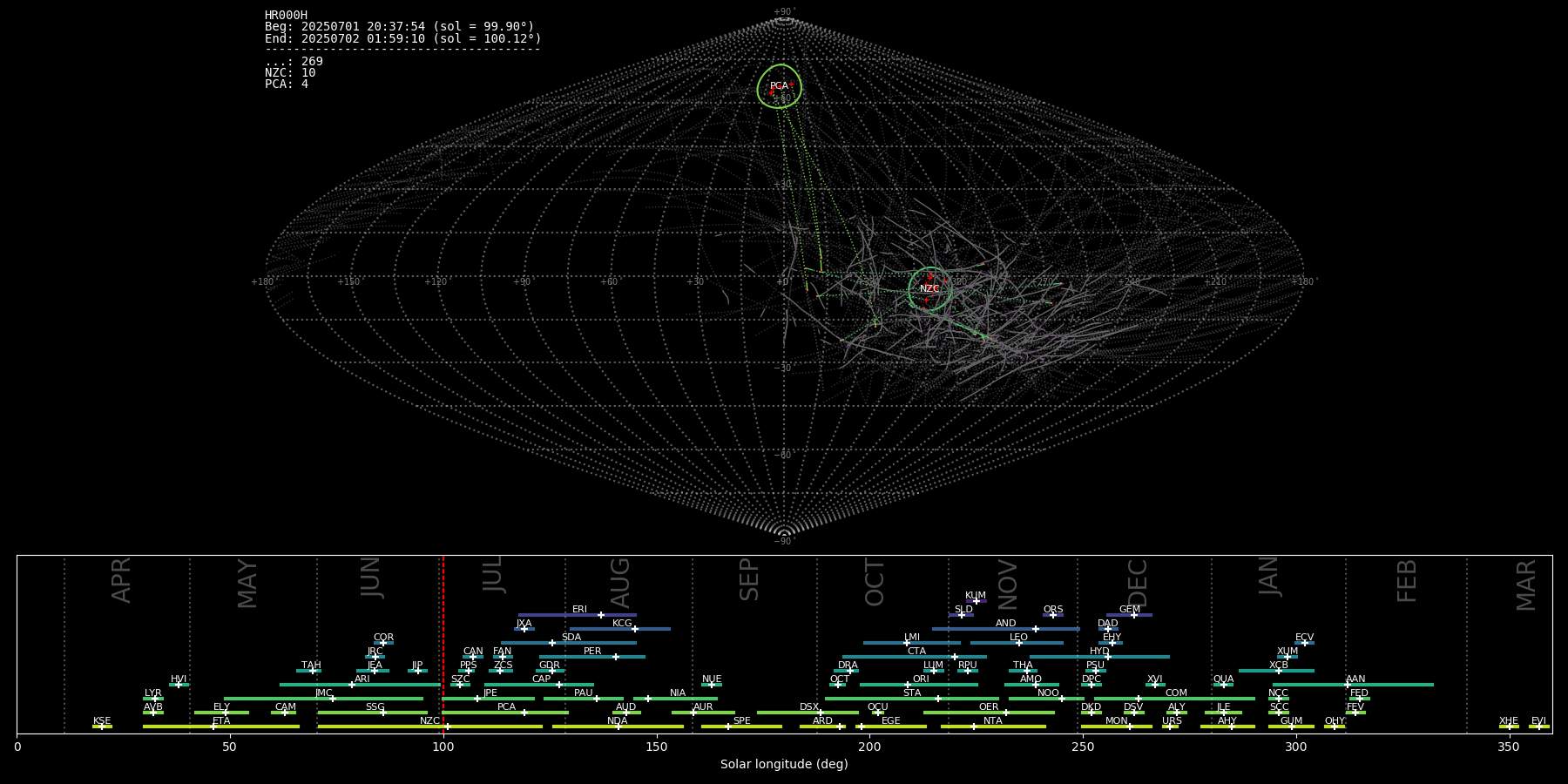Click the GEM shower label in timeline
The width and height of the screenshot is (1568, 784).
tap(1130, 610)
